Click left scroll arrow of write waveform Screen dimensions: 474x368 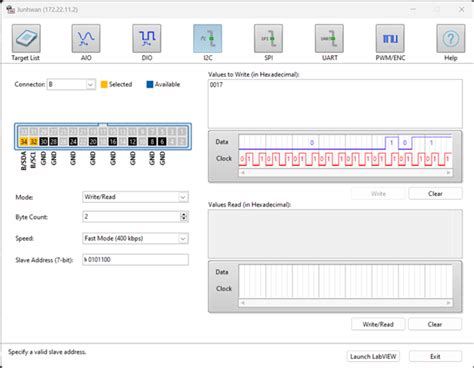(243, 173)
